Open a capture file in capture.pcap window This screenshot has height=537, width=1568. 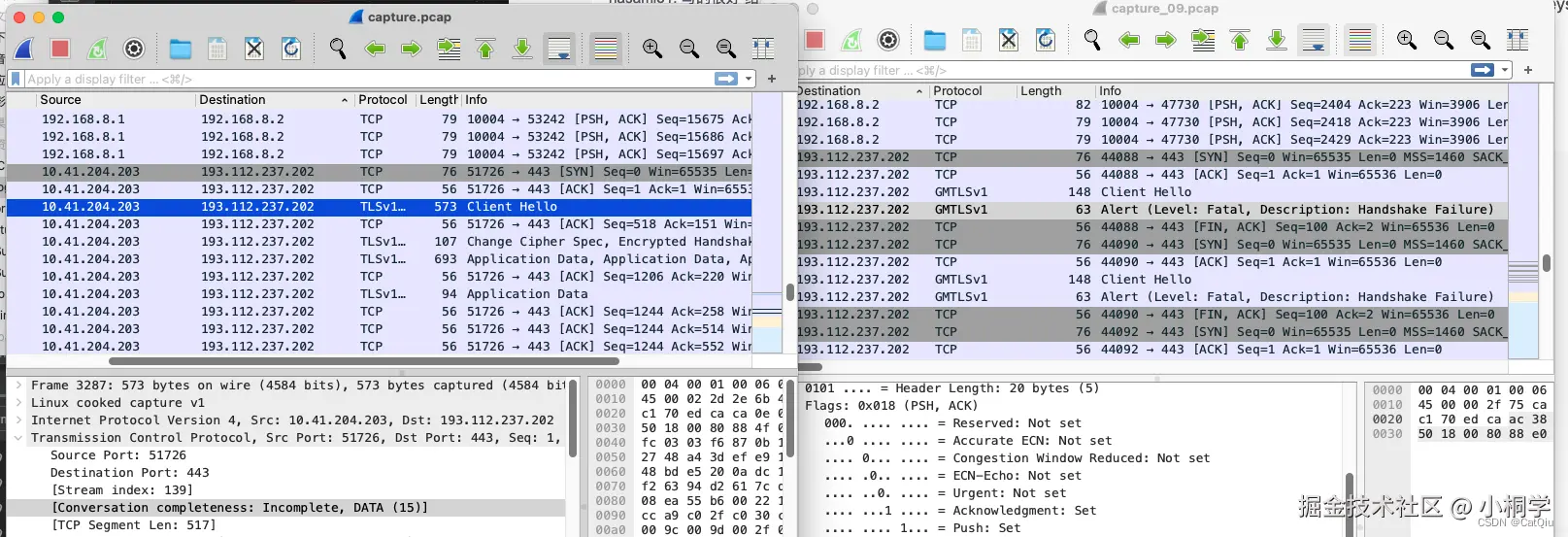pos(181,49)
